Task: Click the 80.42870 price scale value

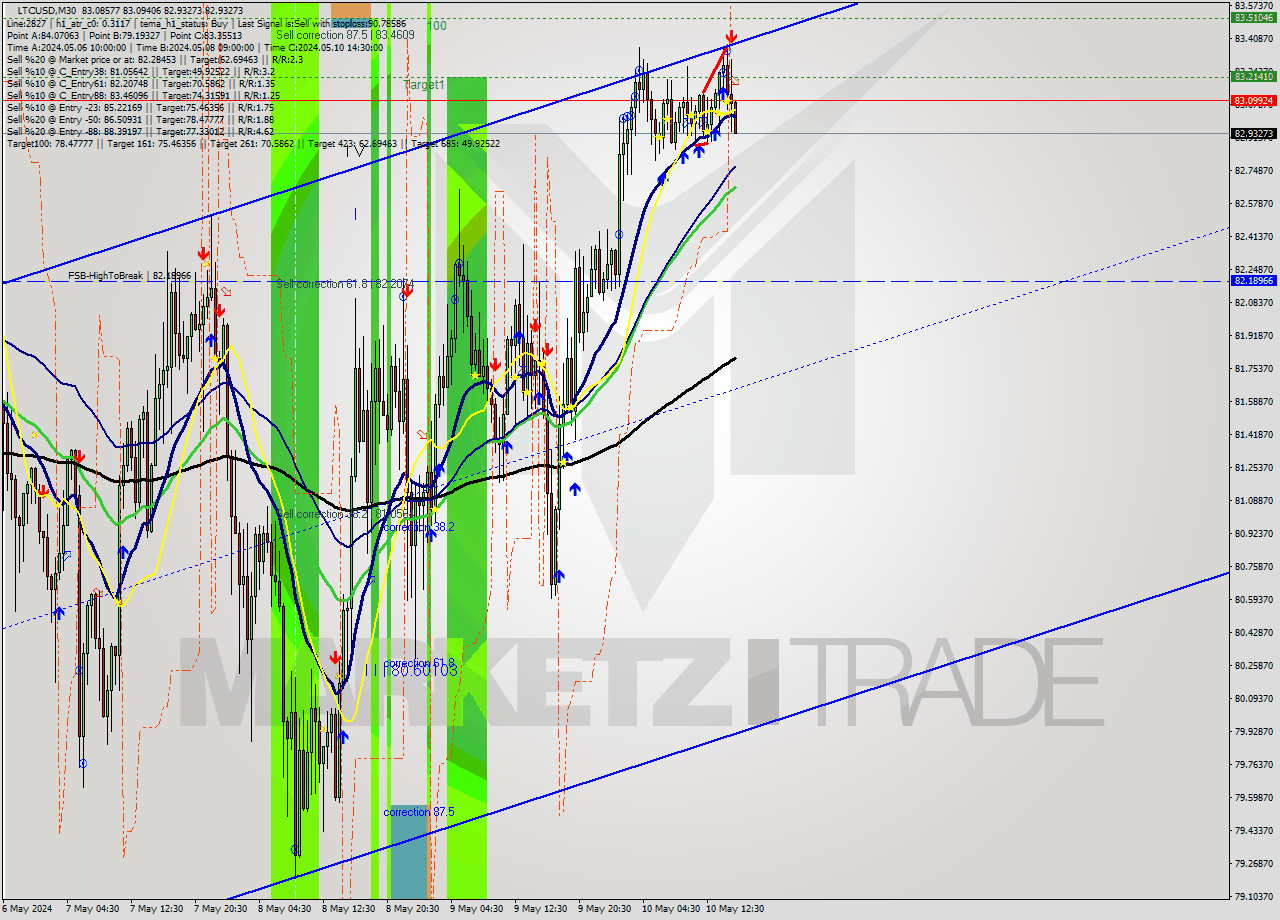Action: pos(1254,633)
